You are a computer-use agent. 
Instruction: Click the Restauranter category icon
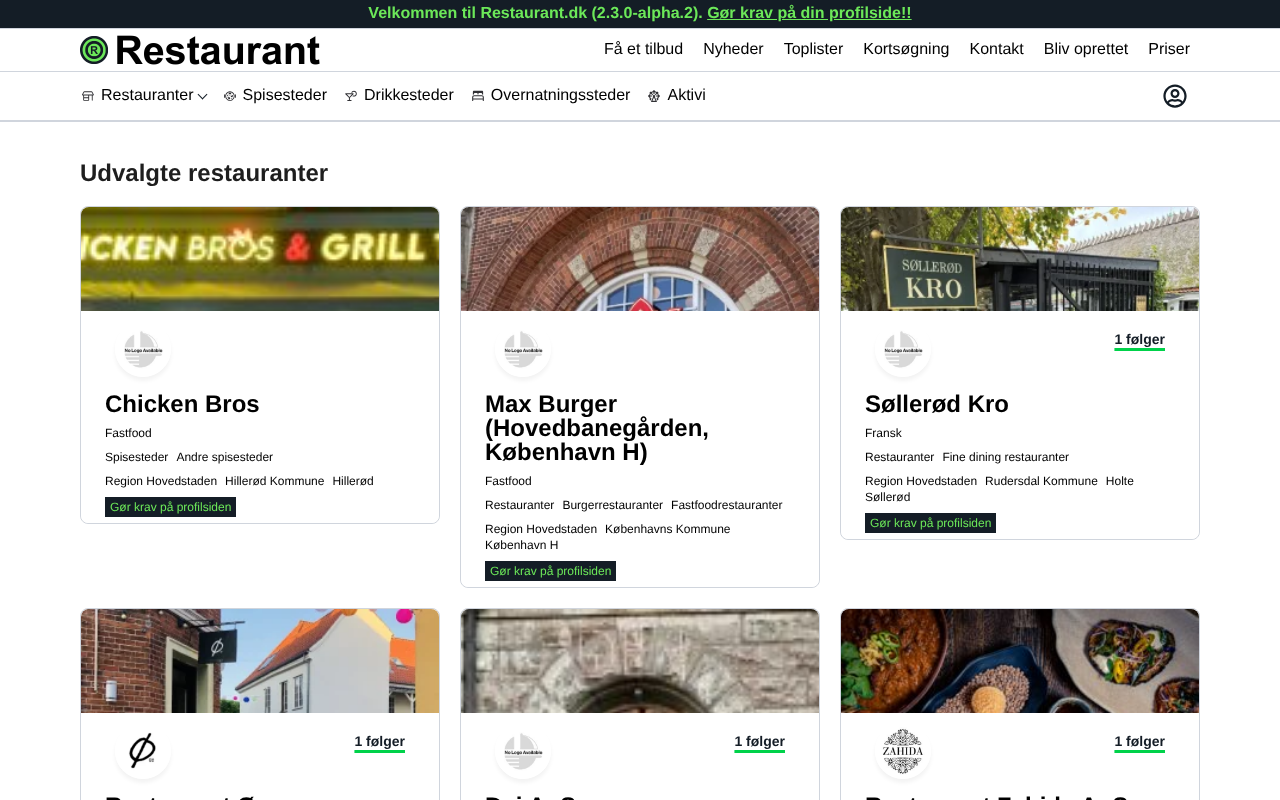(x=88, y=96)
